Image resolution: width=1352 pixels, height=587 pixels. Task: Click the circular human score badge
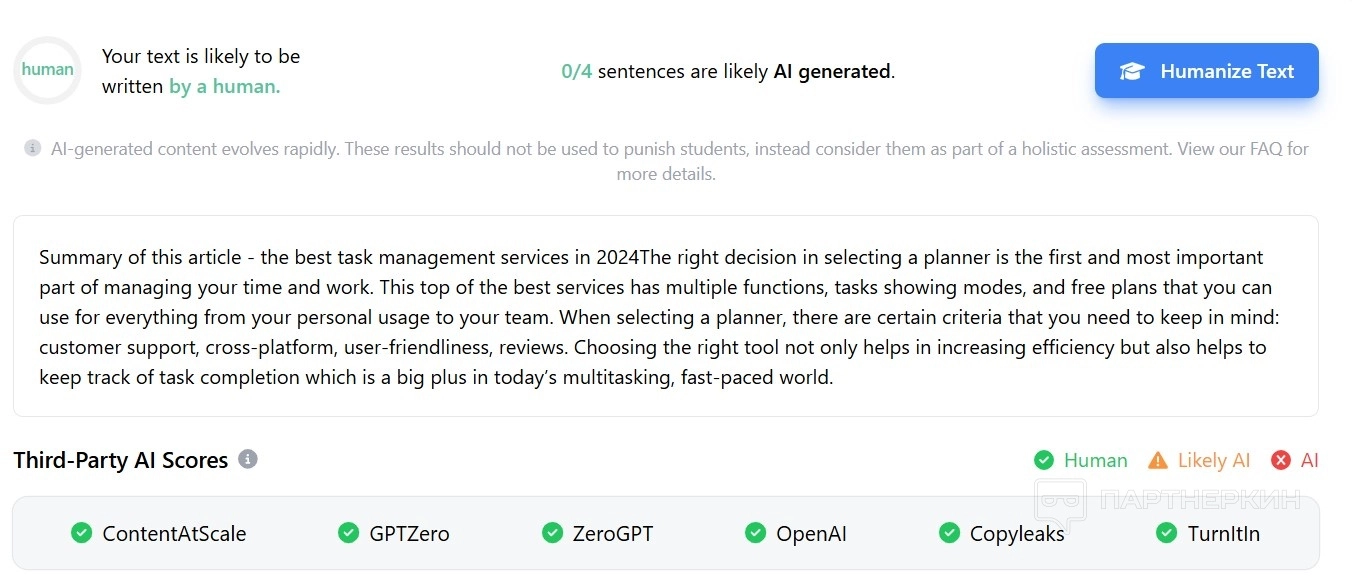(47, 70)
